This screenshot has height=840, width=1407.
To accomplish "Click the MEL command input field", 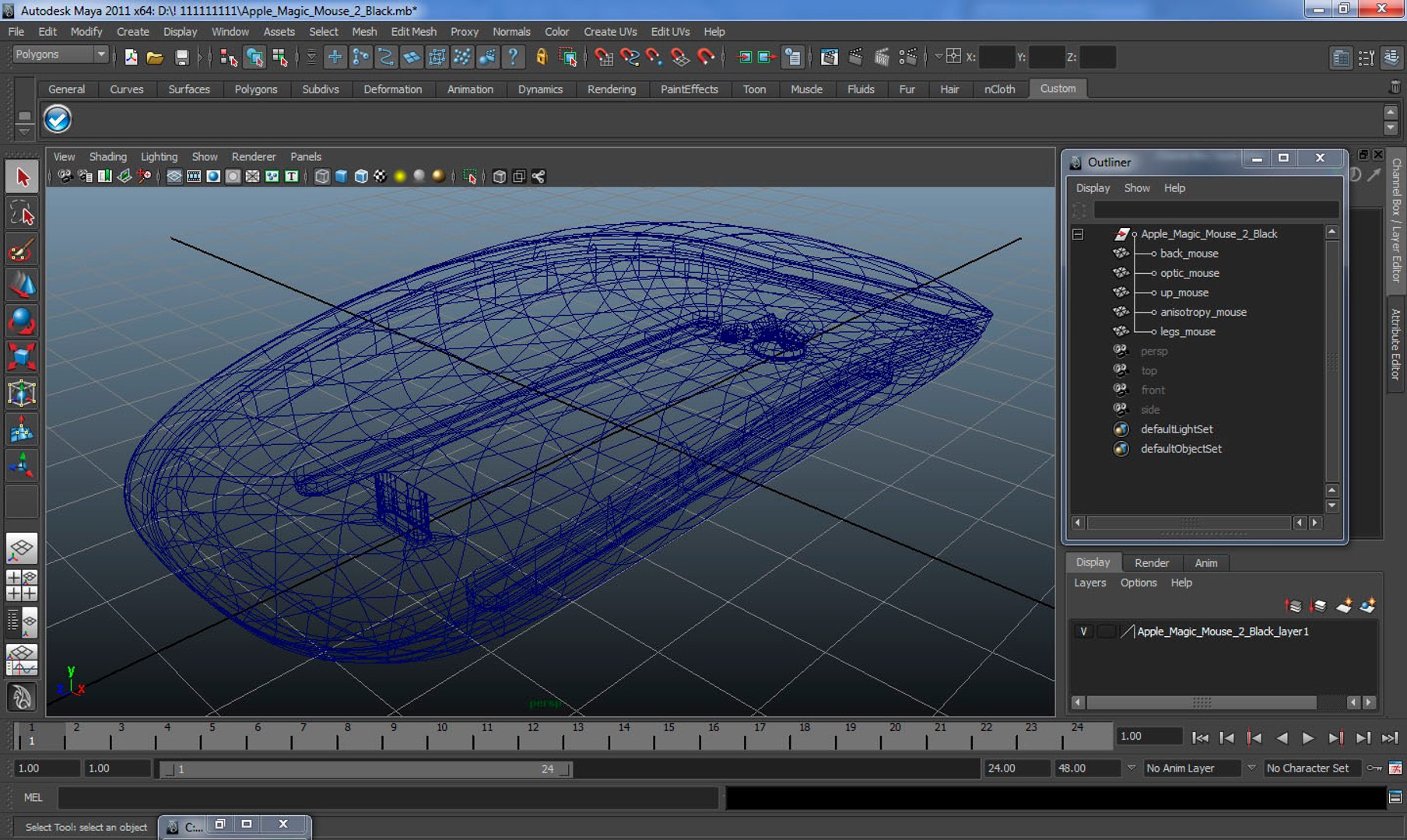I will (x=388, y=797).
